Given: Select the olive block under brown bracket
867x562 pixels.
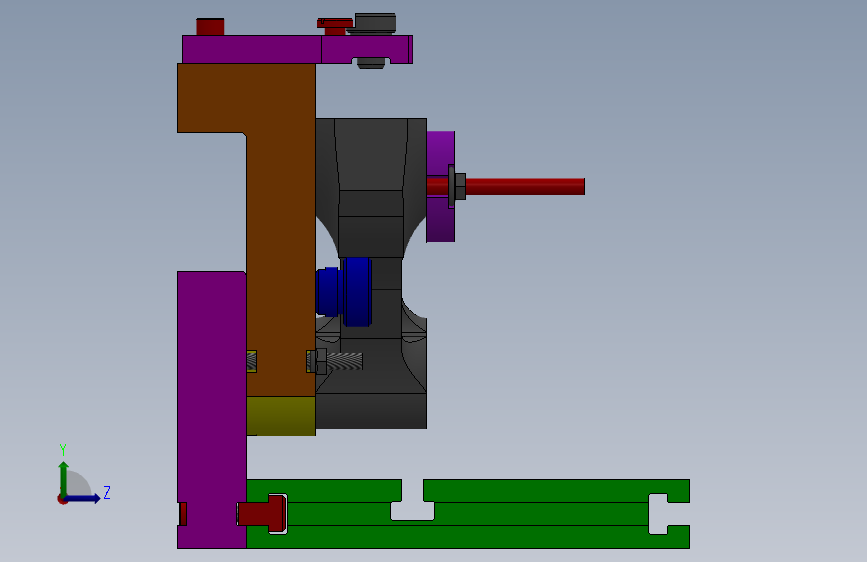Looking at the screenshot, I should [x=281, y=416].
